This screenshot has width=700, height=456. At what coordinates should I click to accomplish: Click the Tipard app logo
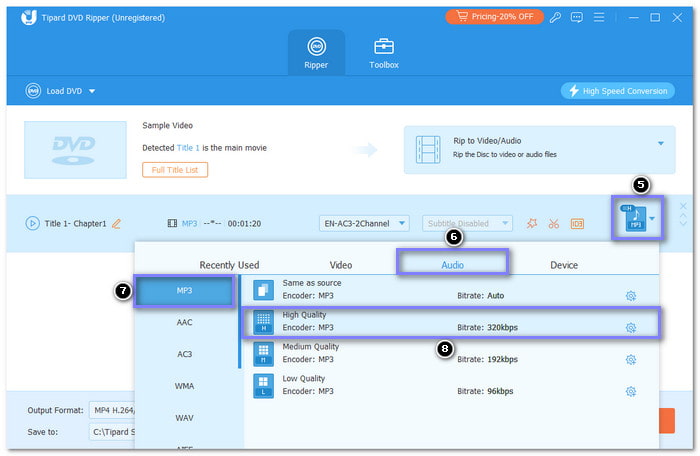[x=29, y=17]
